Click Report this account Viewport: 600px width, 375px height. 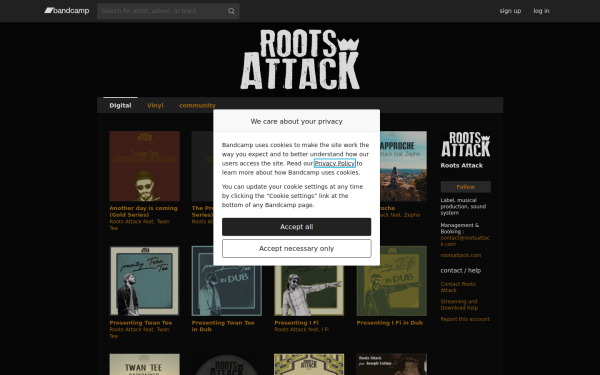pyautogui.click(x=465, y=319)
